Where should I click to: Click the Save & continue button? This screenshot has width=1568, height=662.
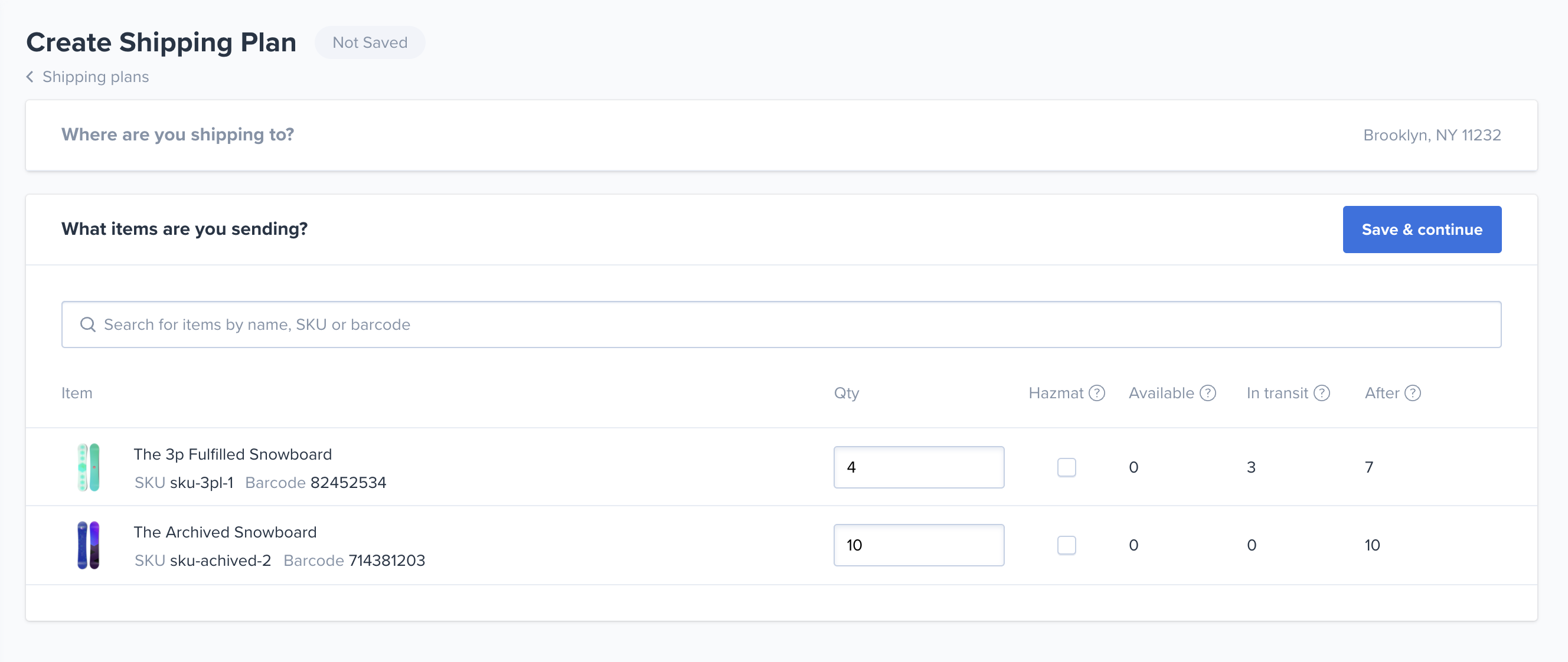[1422, 230]
